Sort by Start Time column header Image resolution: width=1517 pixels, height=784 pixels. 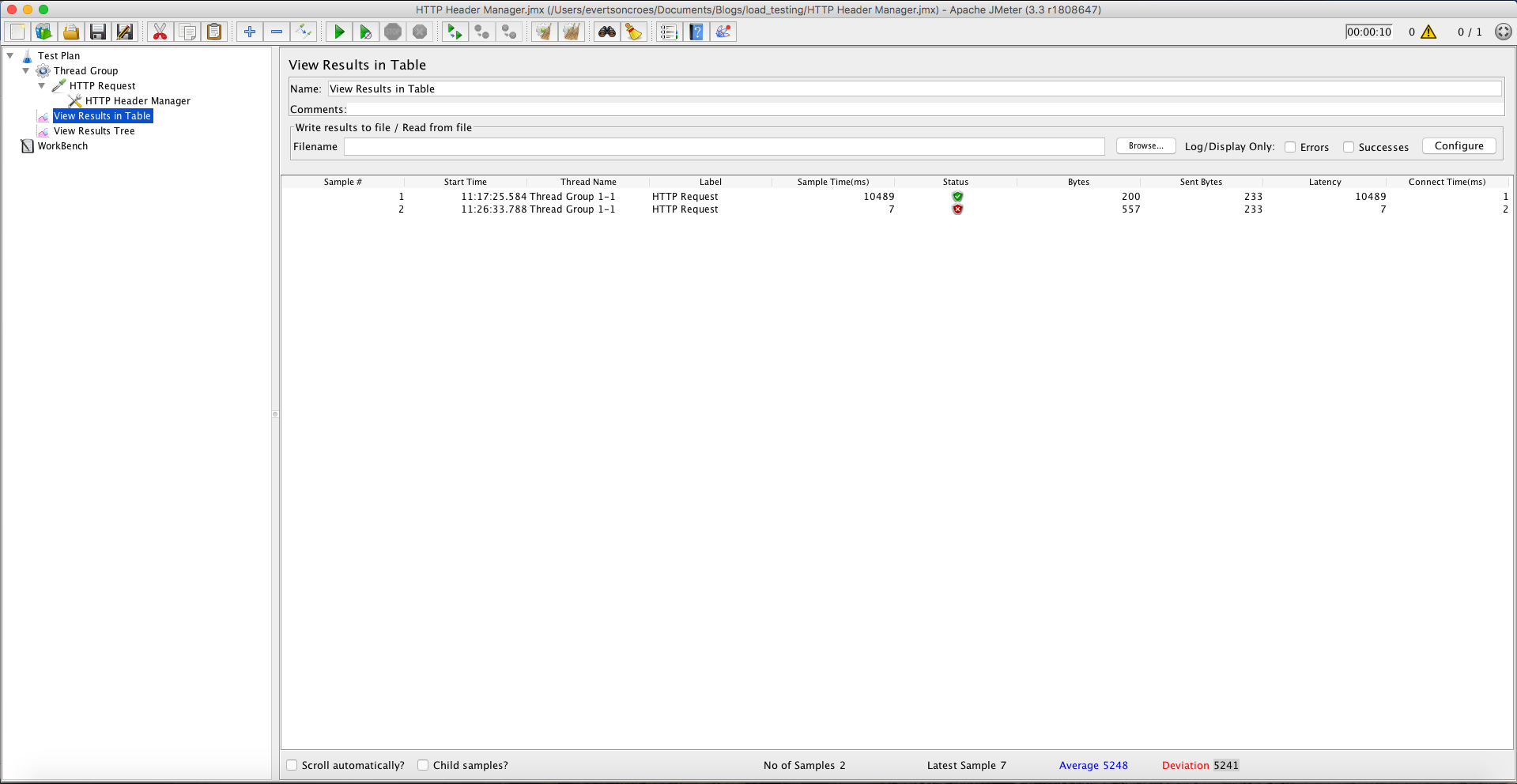465,182
